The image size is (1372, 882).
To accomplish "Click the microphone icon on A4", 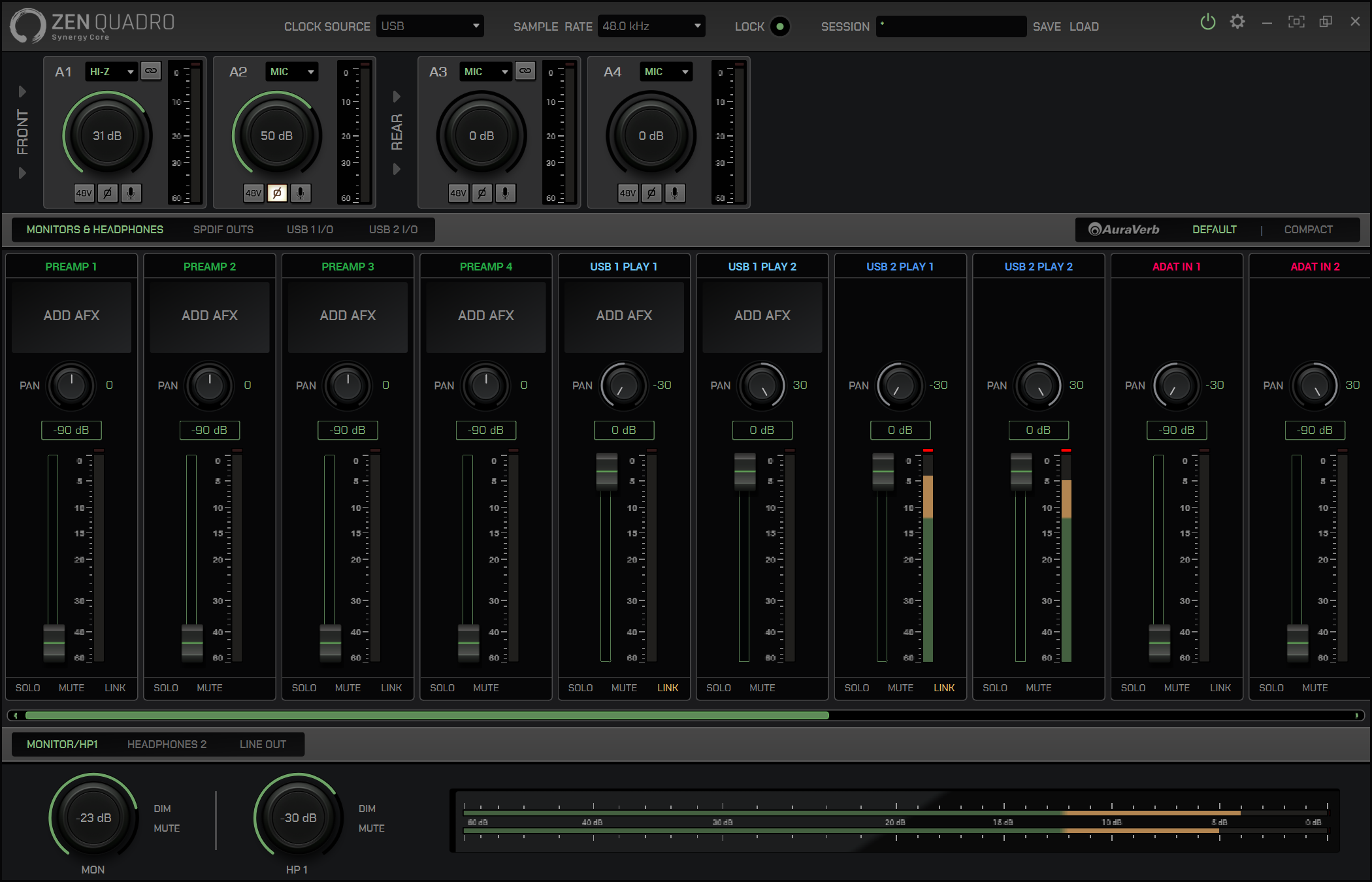I will pos(675,193).
